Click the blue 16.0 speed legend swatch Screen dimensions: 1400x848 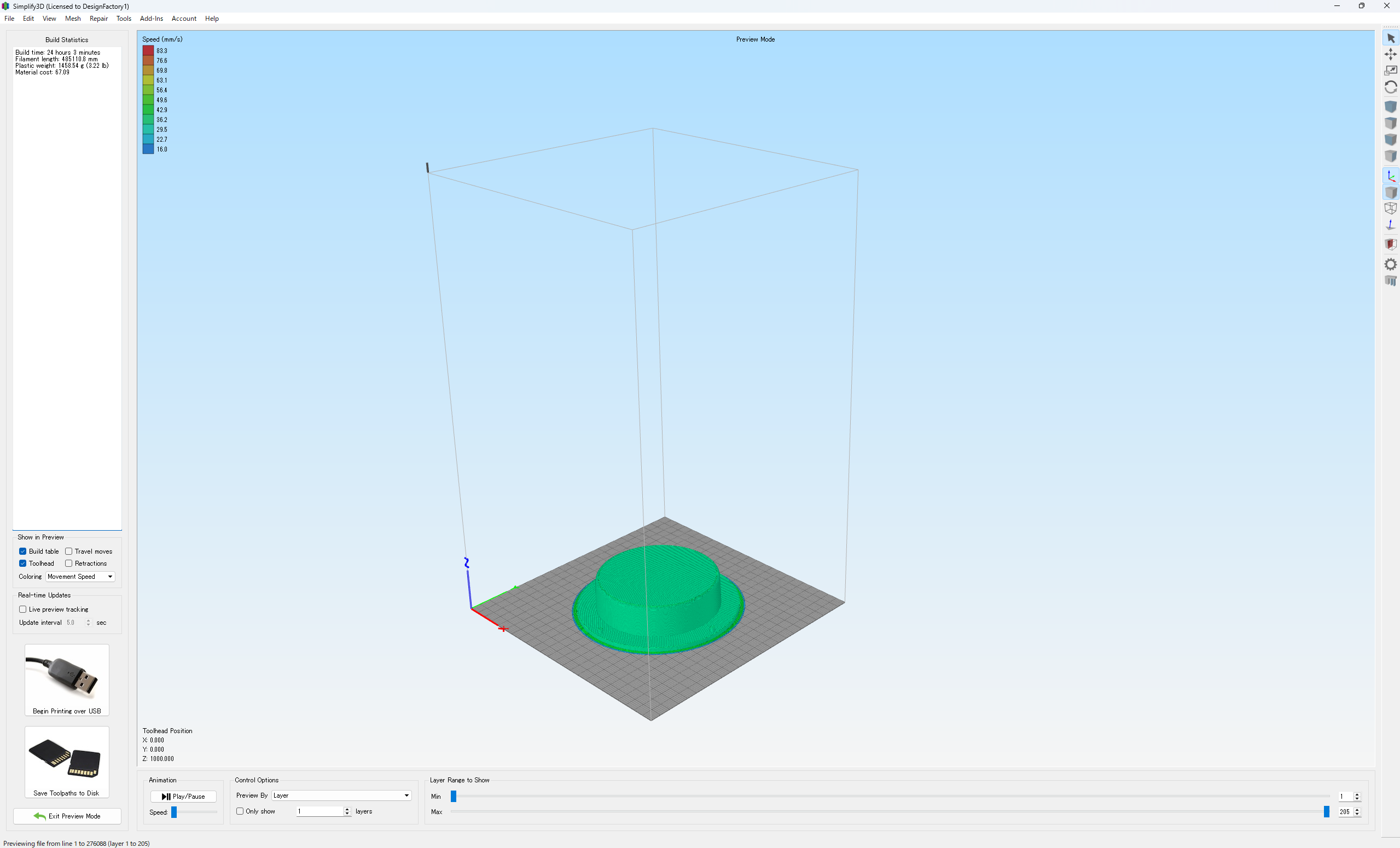pos(148,149)
